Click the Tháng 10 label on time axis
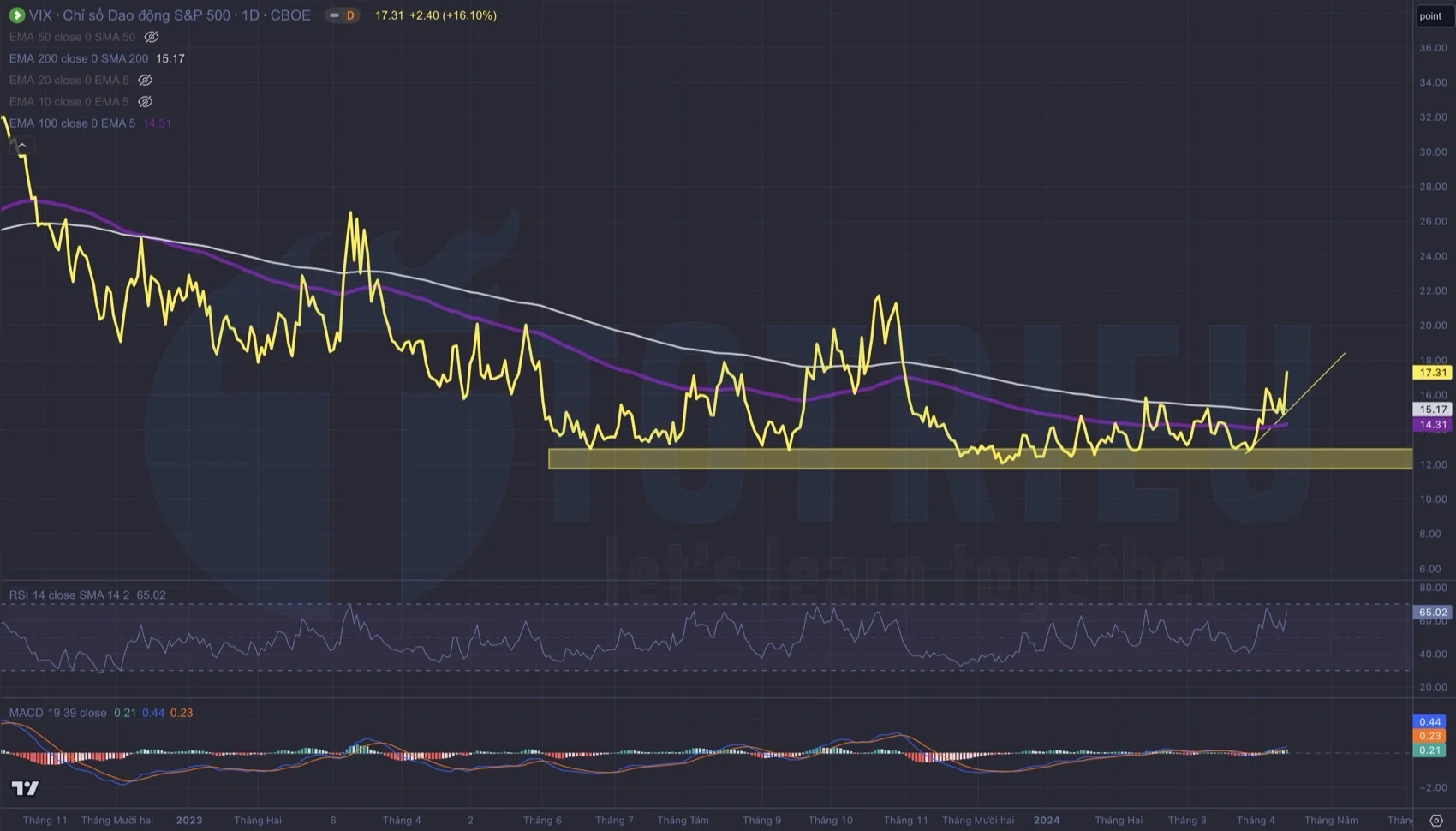1456x831 pixels. coord(830,821)
